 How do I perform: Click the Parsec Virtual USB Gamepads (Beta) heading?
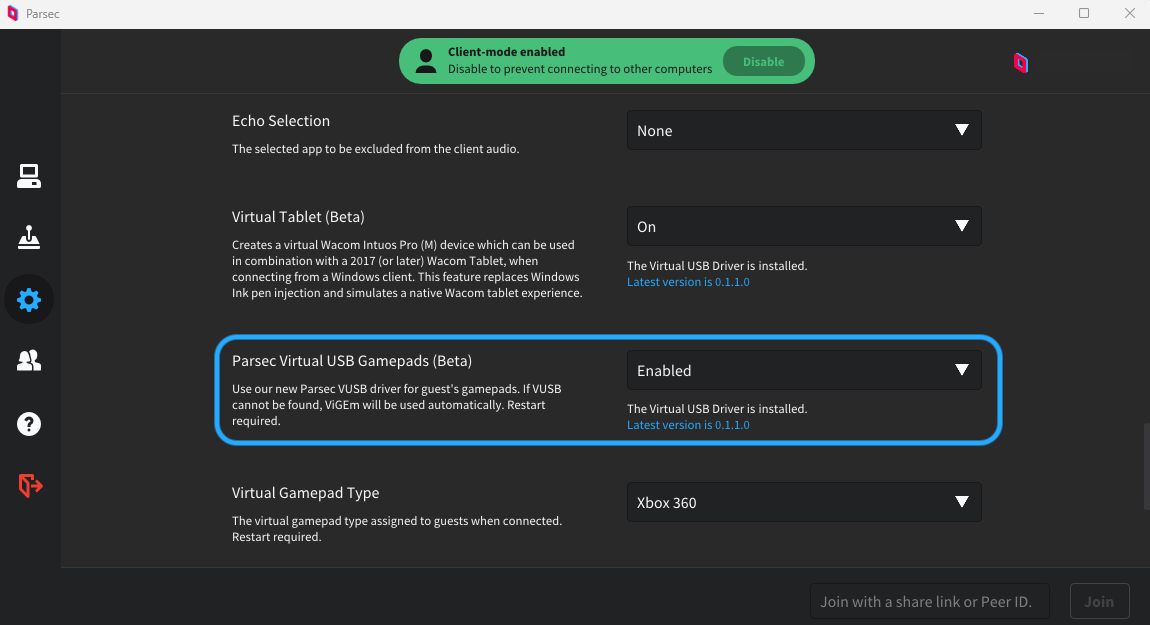pos(352,360)
